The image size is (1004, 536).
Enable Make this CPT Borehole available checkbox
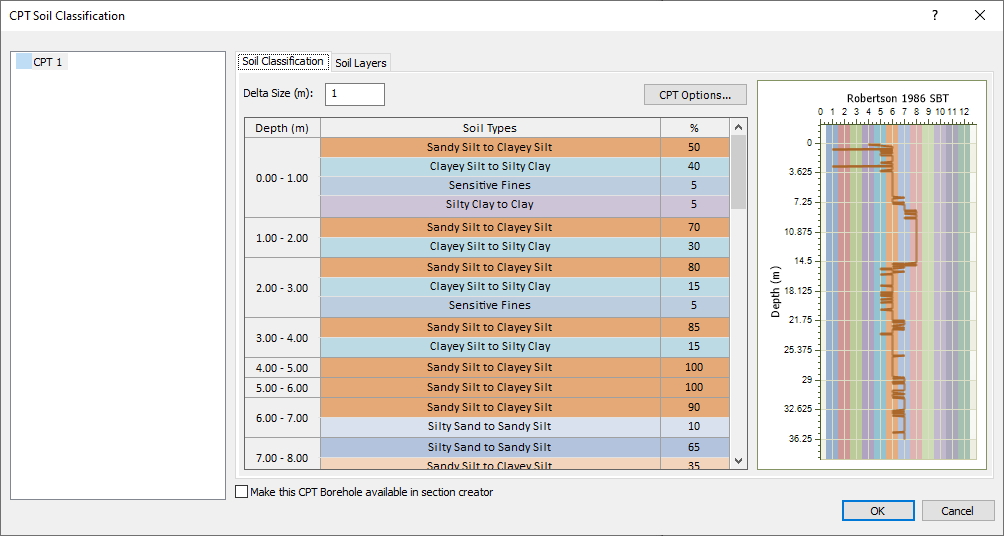[x=241, y=492]
